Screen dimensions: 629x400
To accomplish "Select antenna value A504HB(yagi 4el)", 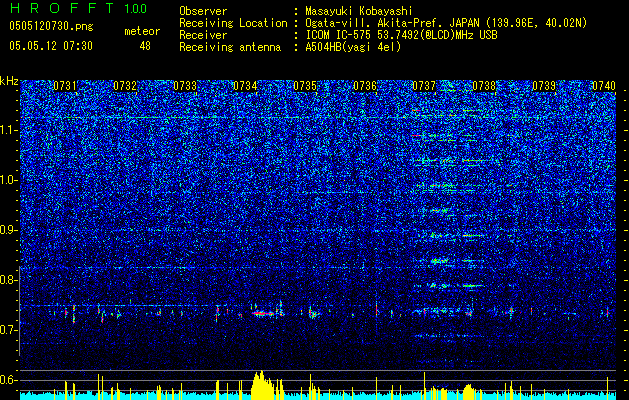I will click(353, 47).
